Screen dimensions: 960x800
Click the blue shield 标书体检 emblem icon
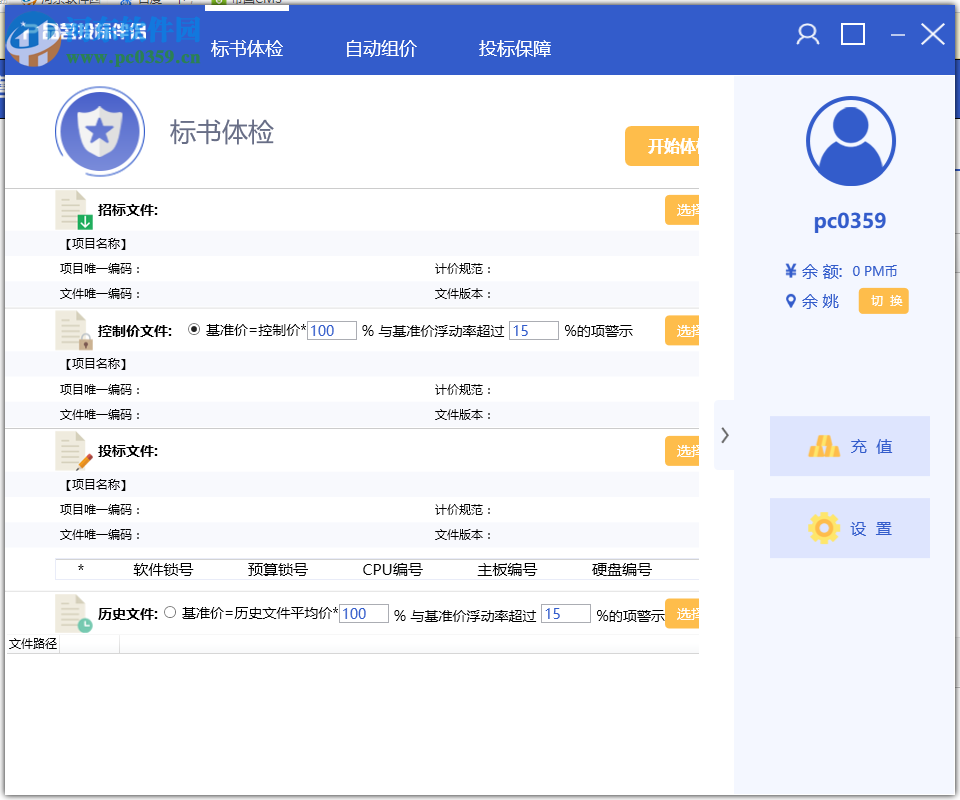click(100, 131)
